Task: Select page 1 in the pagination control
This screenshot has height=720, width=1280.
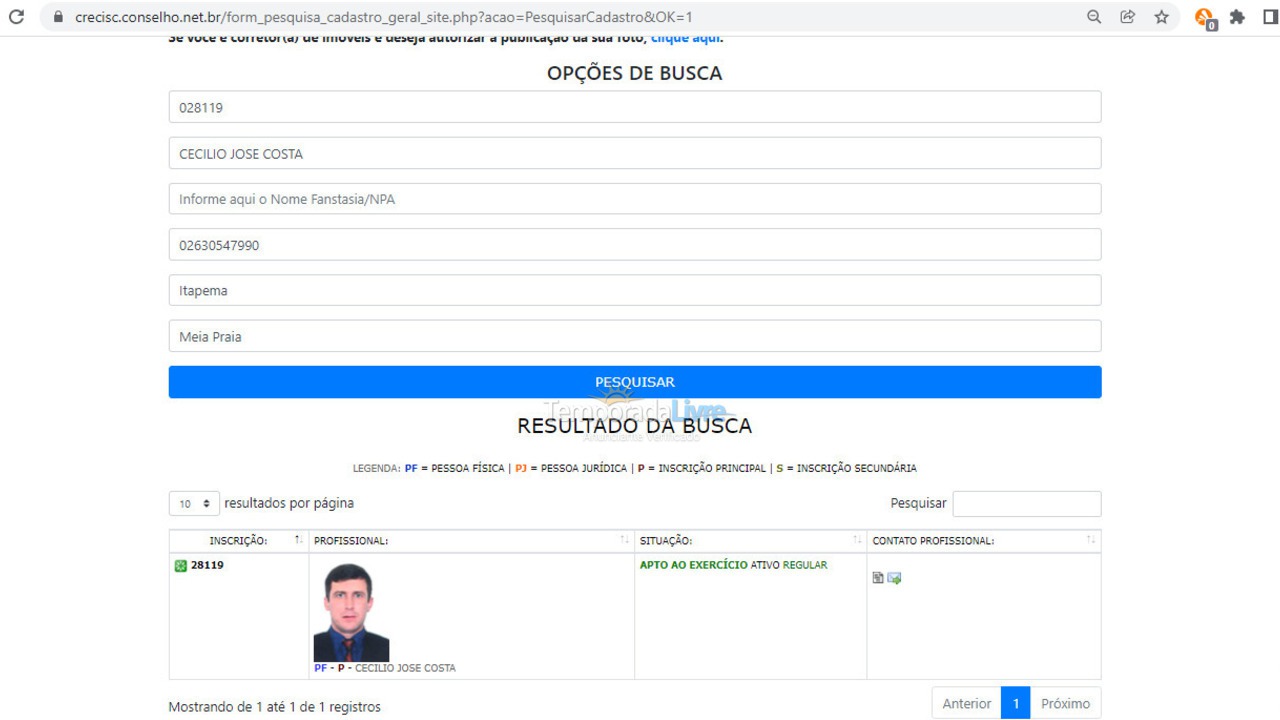Action: click(x=1016, y=702)
